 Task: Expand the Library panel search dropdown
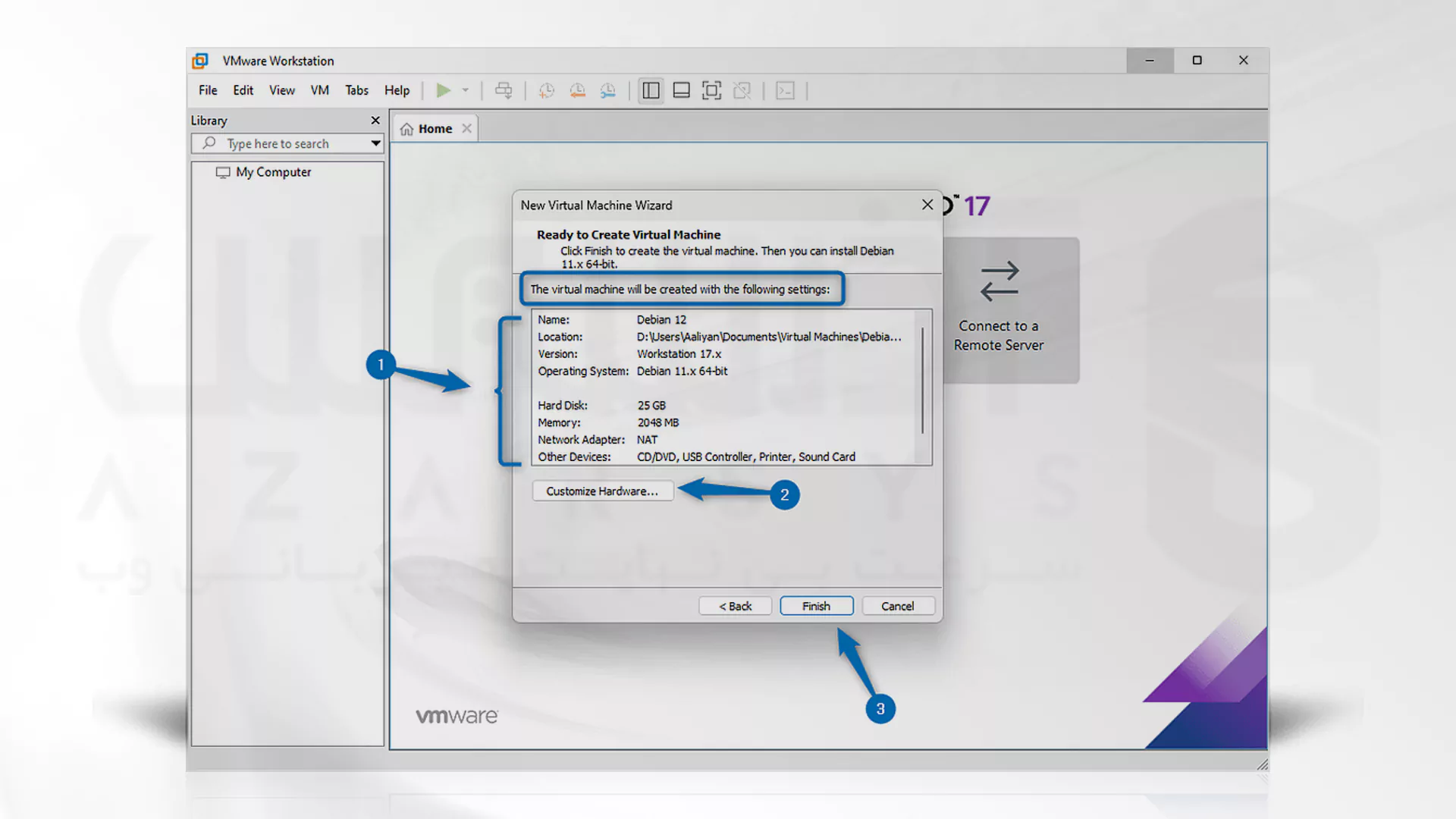(375, 143)
